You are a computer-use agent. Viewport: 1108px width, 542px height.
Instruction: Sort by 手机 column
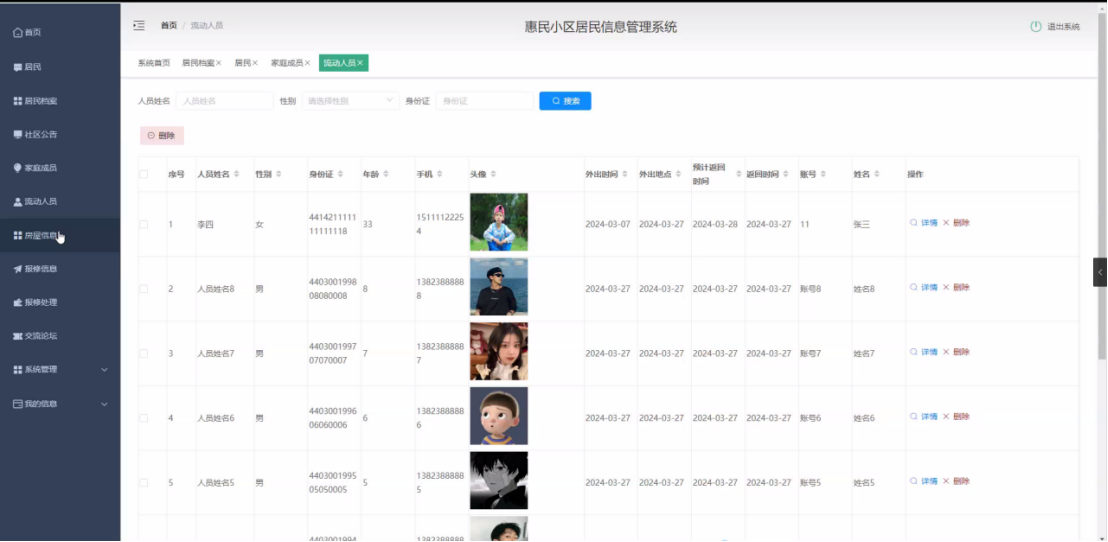[439, 174]
